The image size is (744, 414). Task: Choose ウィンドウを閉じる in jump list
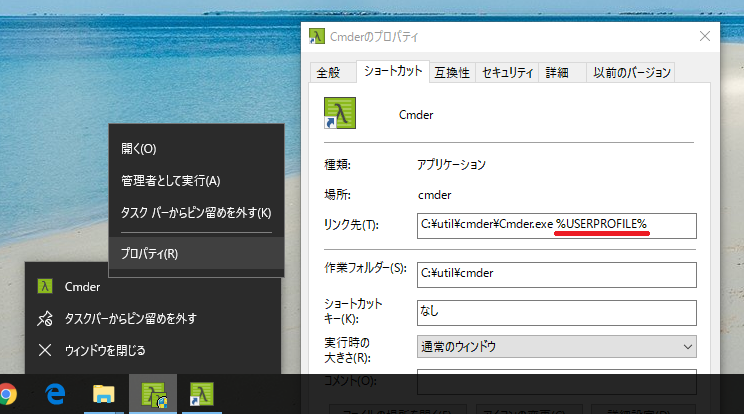[153, 350]
